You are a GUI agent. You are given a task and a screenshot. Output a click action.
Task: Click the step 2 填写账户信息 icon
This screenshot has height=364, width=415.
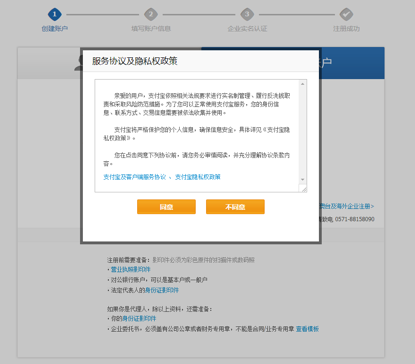tap(151, 14)
